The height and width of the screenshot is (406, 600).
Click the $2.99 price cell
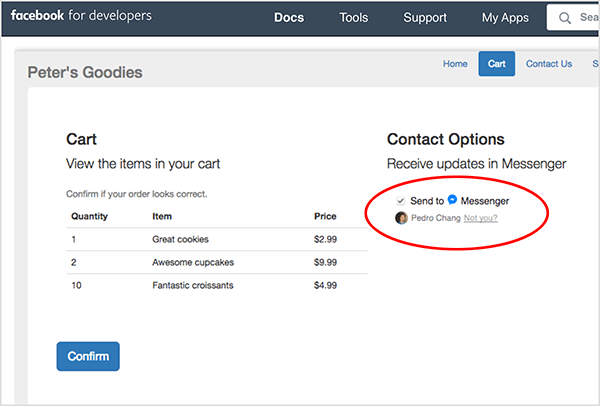(325, 239)
